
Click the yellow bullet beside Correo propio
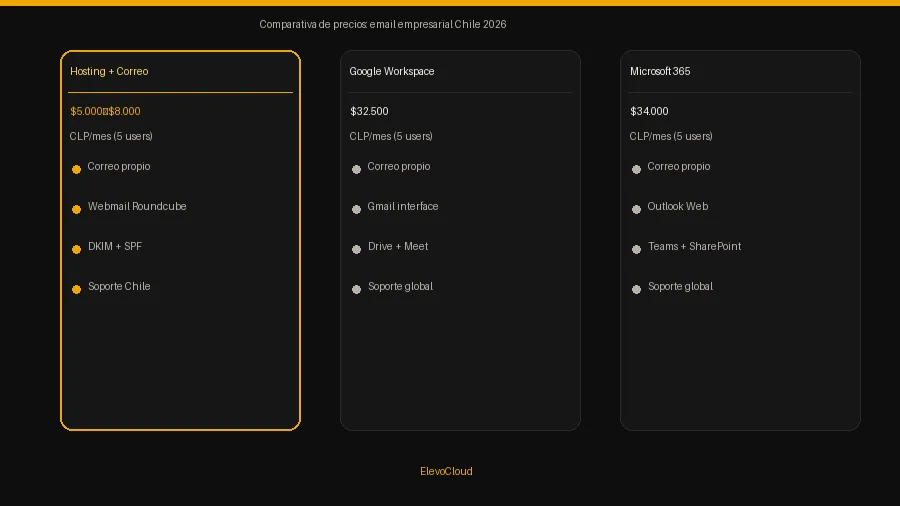point(76,169)
